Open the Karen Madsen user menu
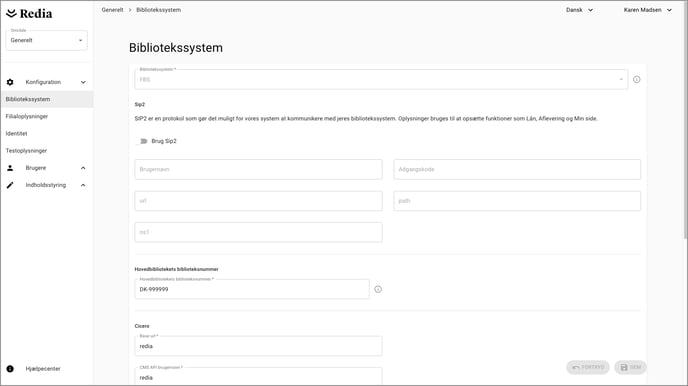 [648, 10]
